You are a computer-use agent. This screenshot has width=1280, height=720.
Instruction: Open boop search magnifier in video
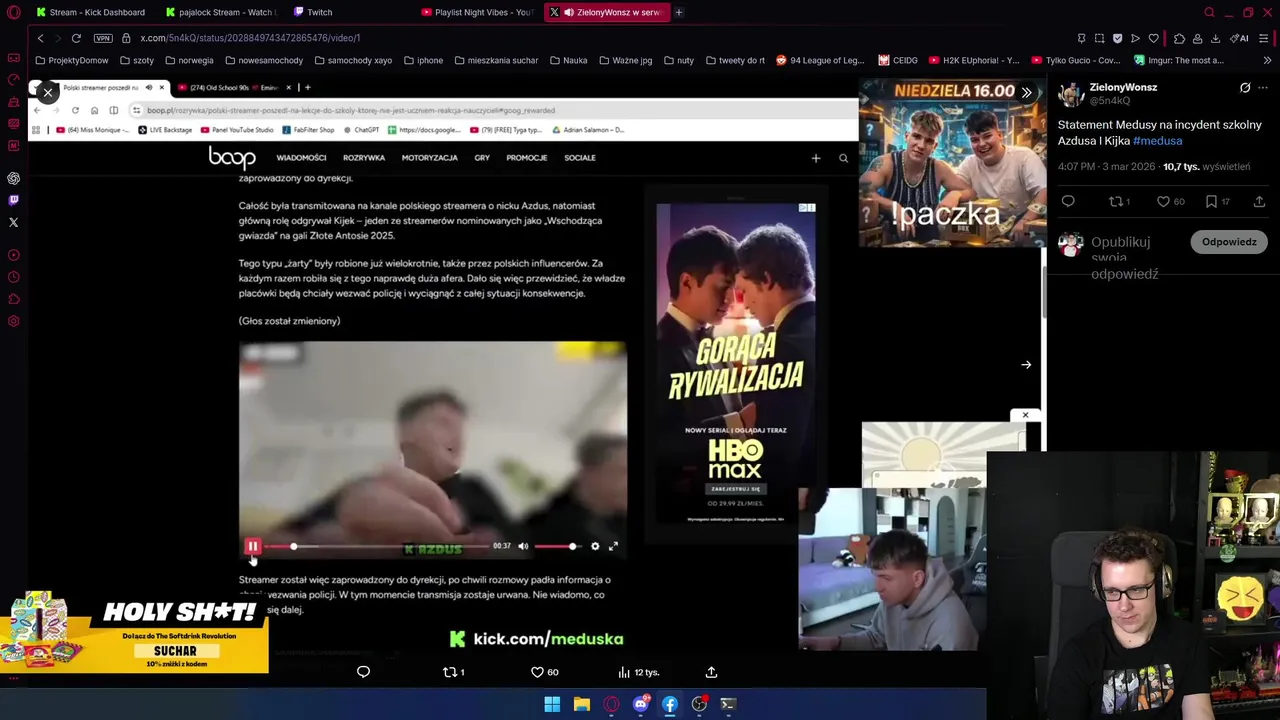843,158
